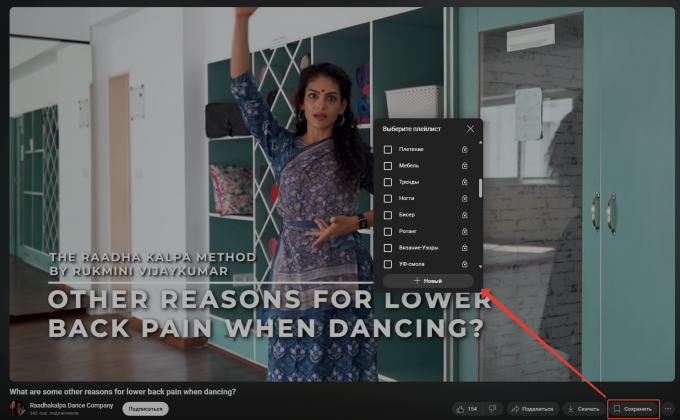The height and width of the screenshot is (420, 680).
Task: Click lock icon next to Мебель playlist
Action: pos(465,166)
